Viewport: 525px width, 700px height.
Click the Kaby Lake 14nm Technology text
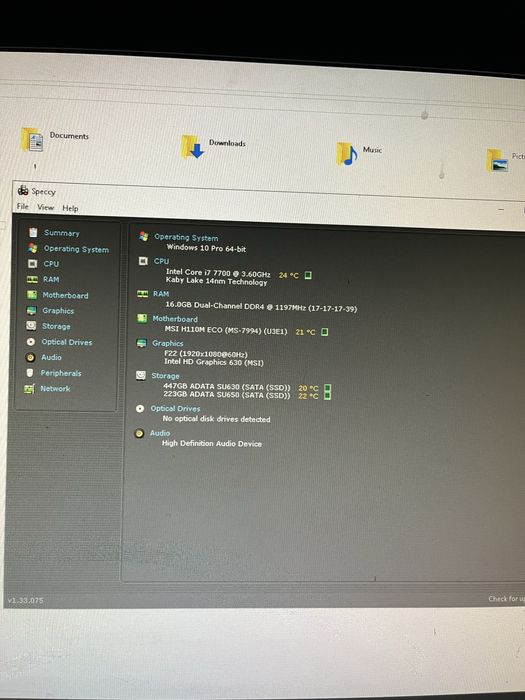216,281
